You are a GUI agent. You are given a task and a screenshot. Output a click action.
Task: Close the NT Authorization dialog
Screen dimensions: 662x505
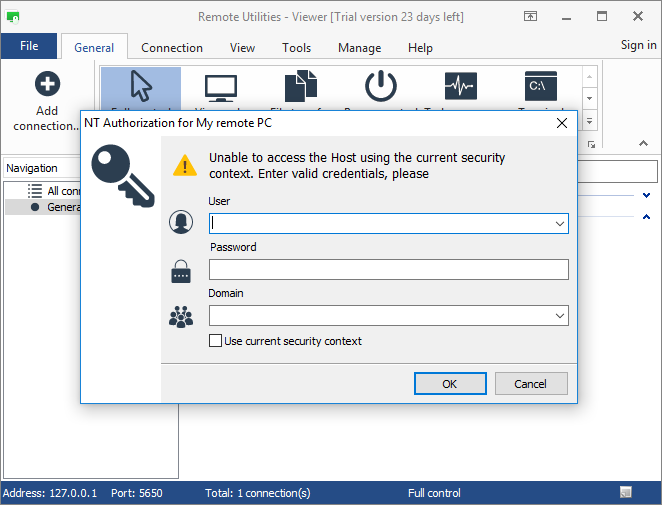point(562,123)
